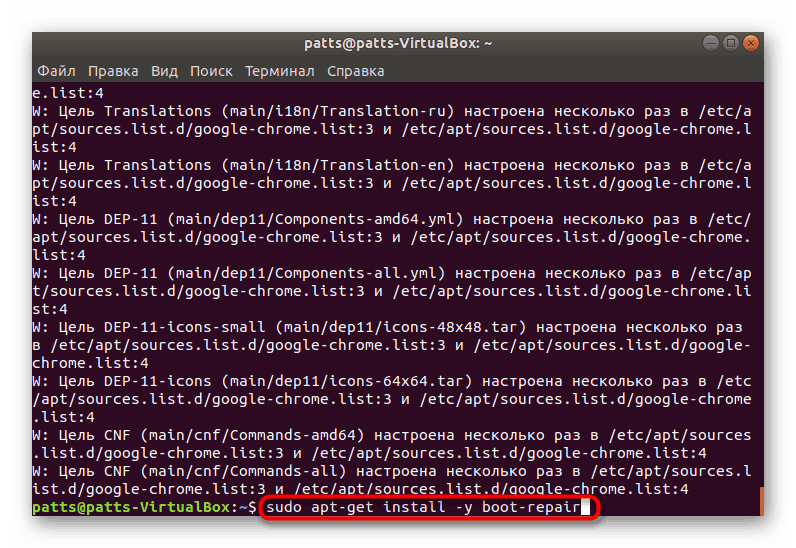
Task: Click the text cursor block after boot-repair
Action: tap(585, 507)
